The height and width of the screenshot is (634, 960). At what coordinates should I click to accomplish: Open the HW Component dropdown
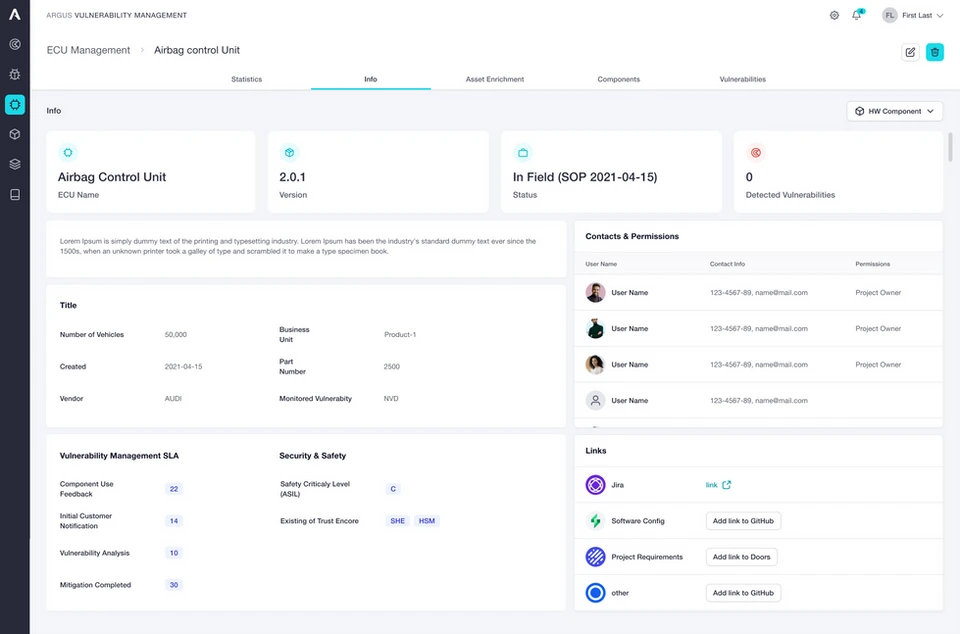coord(894,111)
